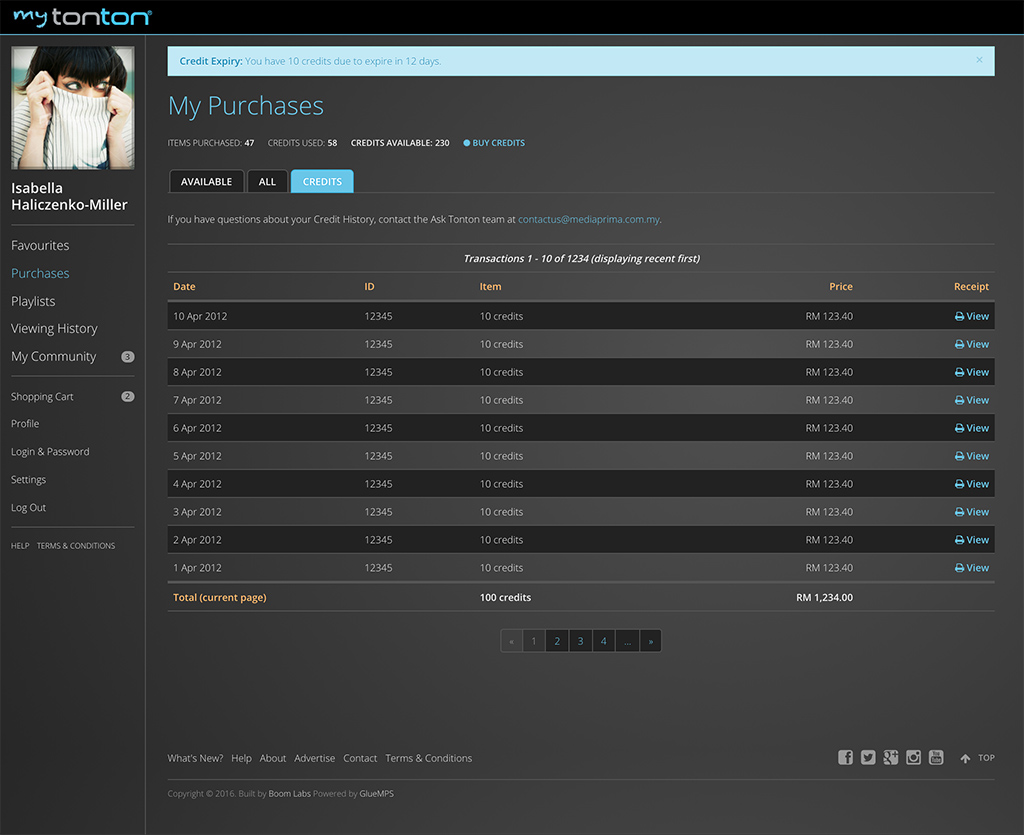
Task: Open Favourites in the sidebar
Action: tap(40, 245)
